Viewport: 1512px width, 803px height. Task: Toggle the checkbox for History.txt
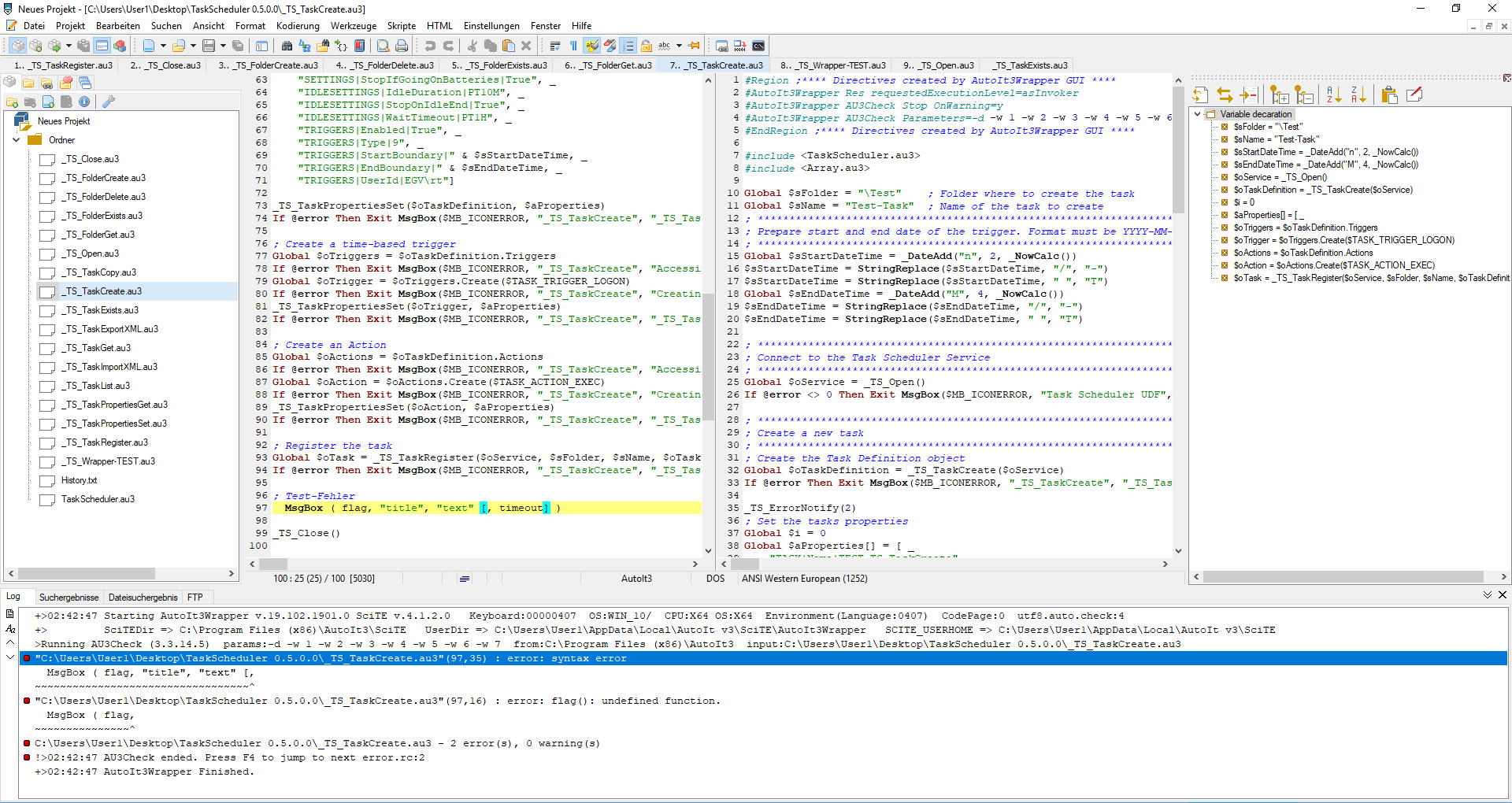pos(47,481)
